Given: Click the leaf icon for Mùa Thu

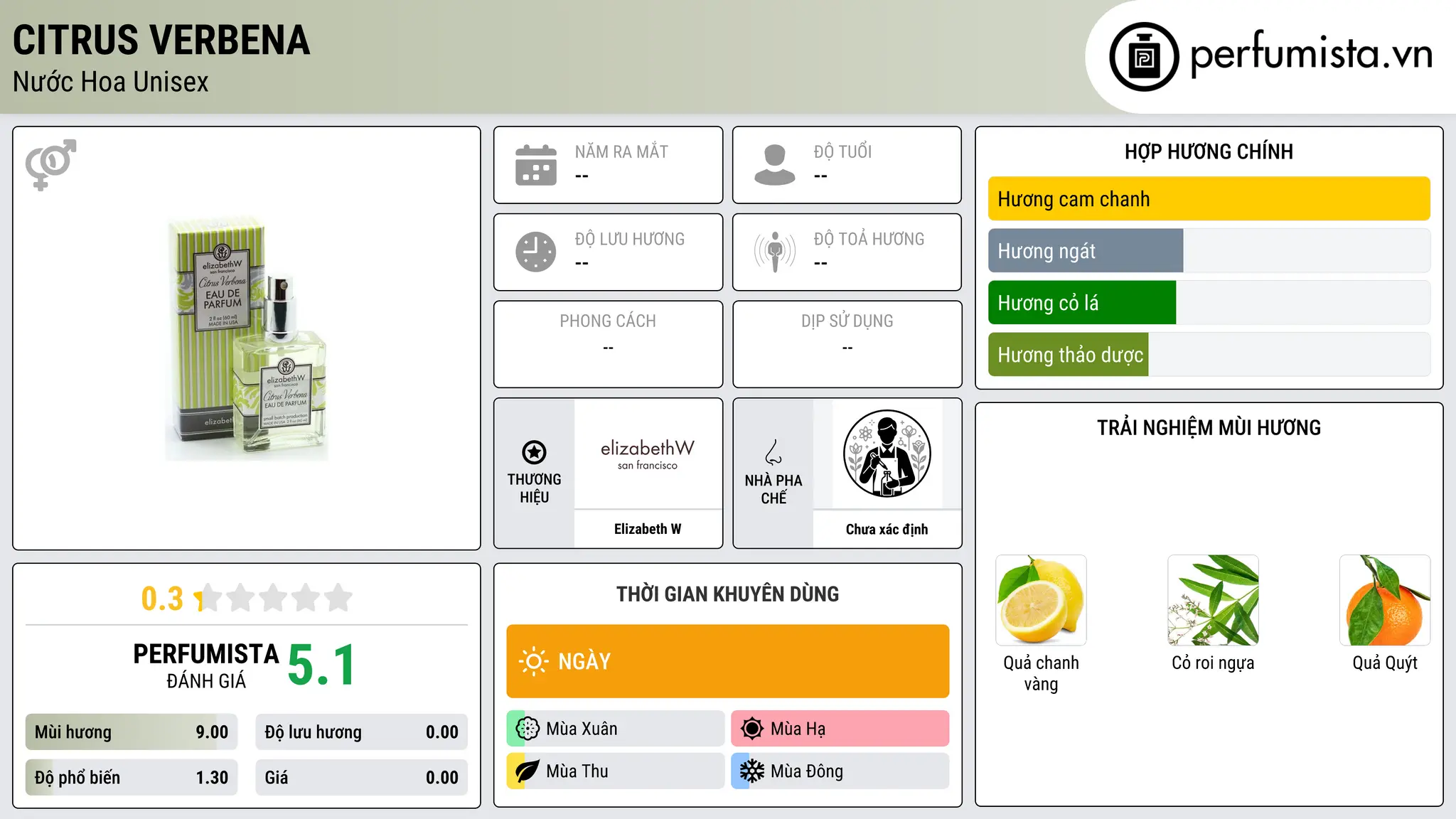Looking at the screenshot, I should coord(528,771).
